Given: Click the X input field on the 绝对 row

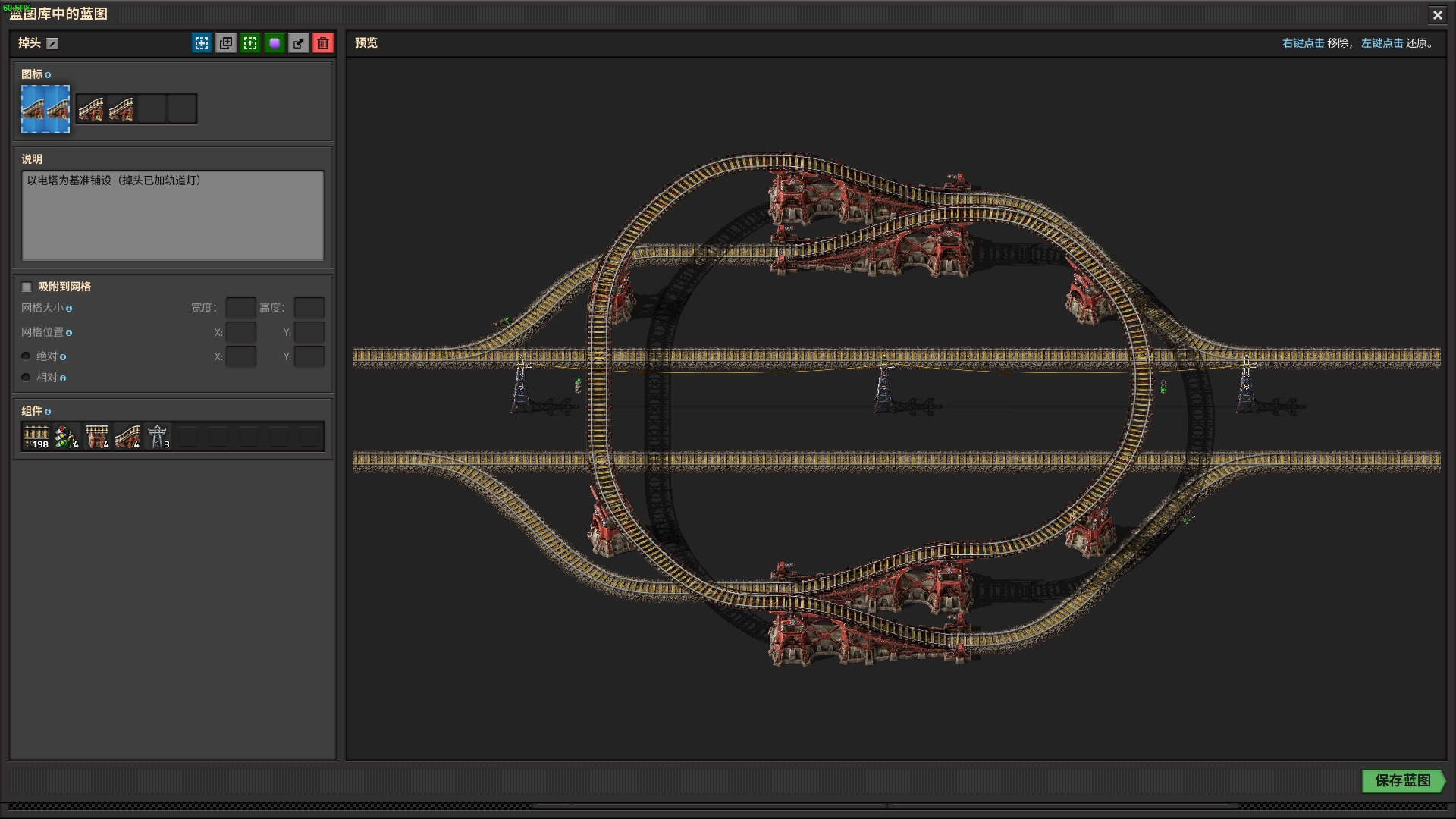Looking at the screenshot, I should pos(241,356).
